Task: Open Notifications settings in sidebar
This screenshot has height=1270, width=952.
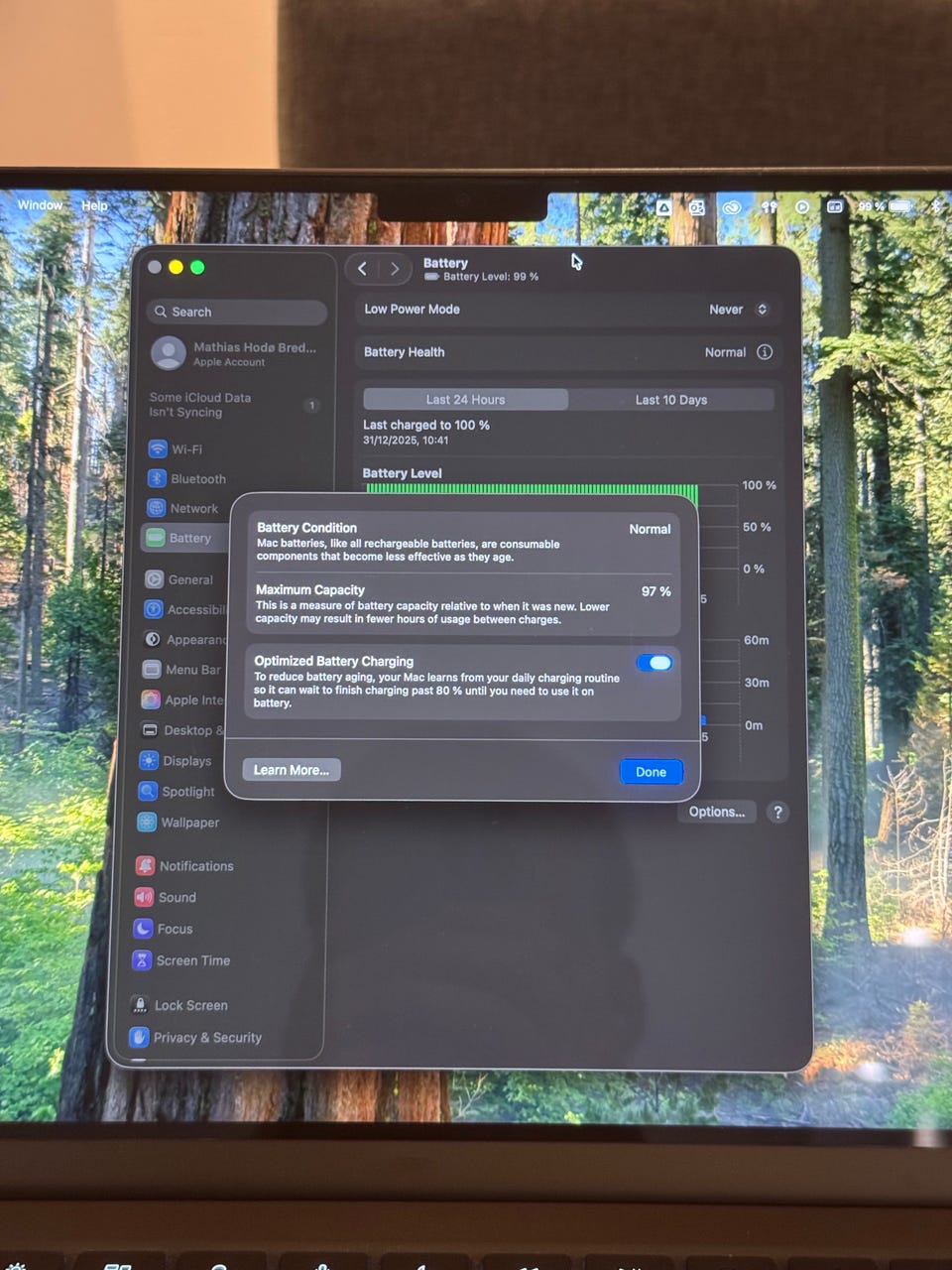Action: click(x=186, y=866)
